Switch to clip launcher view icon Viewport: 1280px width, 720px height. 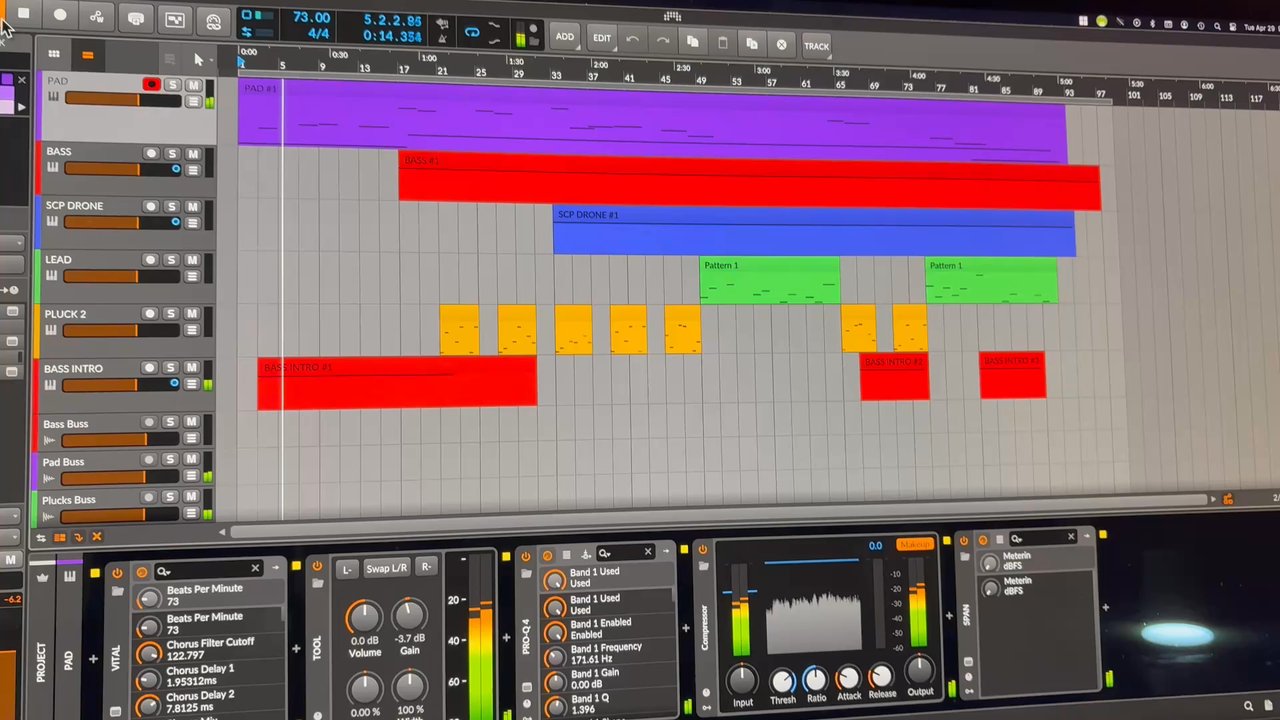click(54, 54)
